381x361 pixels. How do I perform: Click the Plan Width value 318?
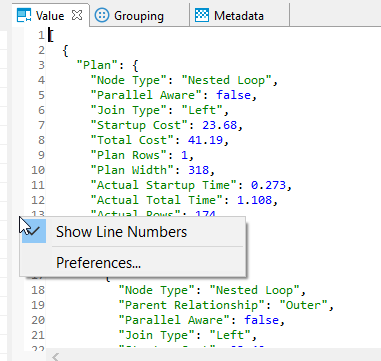(198, 170)
